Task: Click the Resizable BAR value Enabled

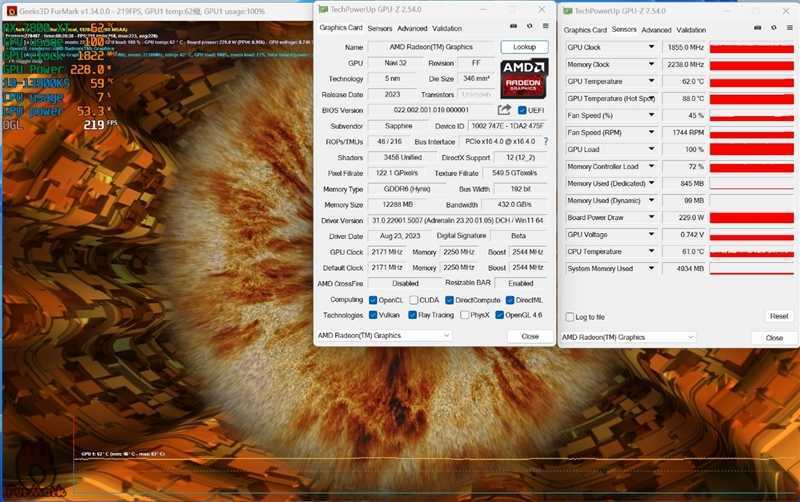Action: pos(521,283)
